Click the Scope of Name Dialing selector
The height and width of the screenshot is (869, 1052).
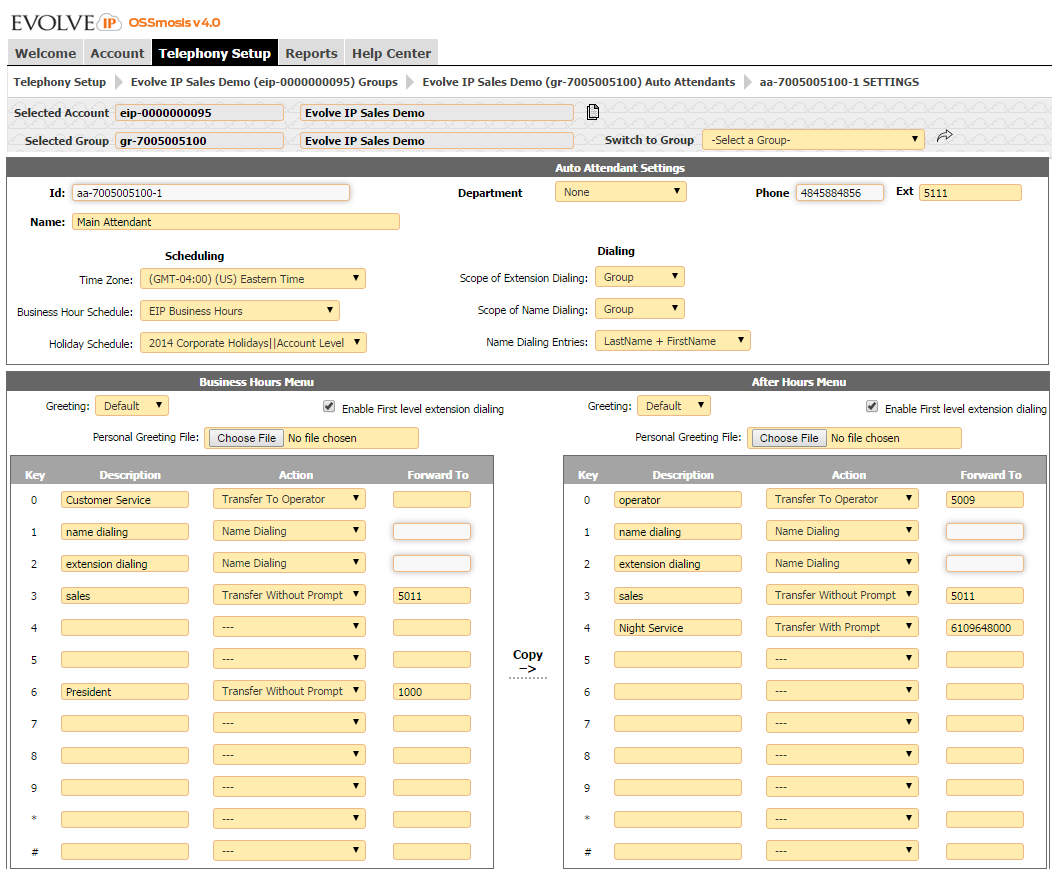tap(639, 308)
